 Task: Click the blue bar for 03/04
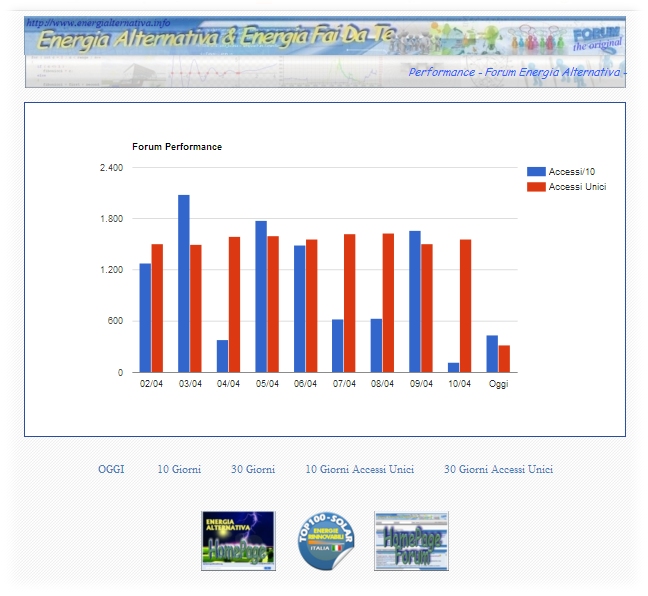184,284
